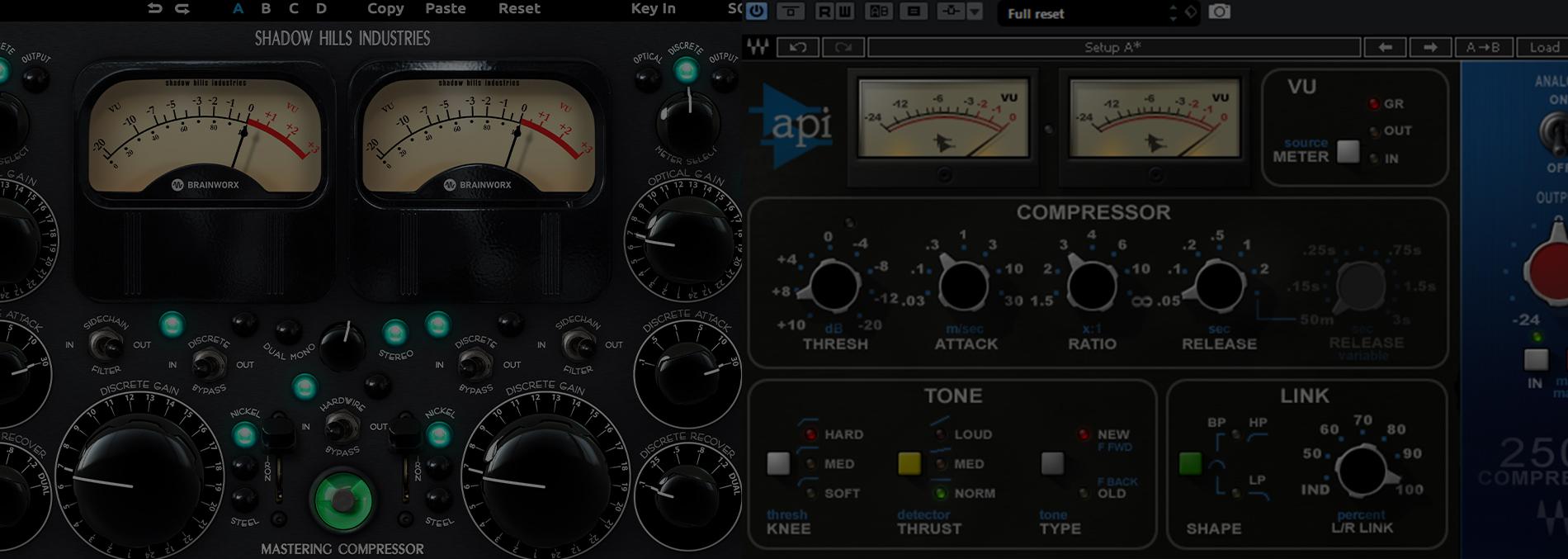
Task: Click the diamond preset management icon
Action: (1191, 12)
